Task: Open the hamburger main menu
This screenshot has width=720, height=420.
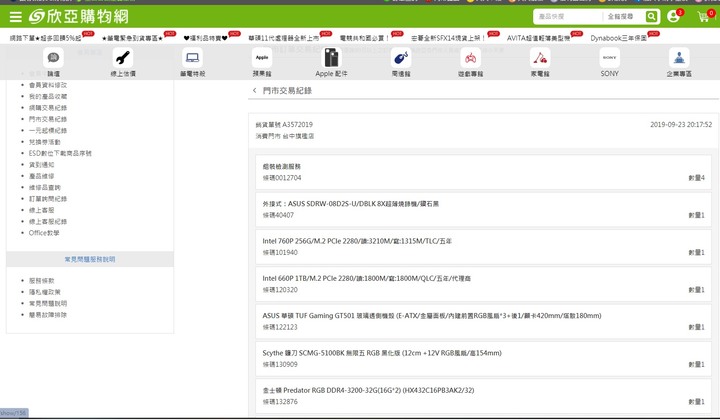Action: coord(16,17)
